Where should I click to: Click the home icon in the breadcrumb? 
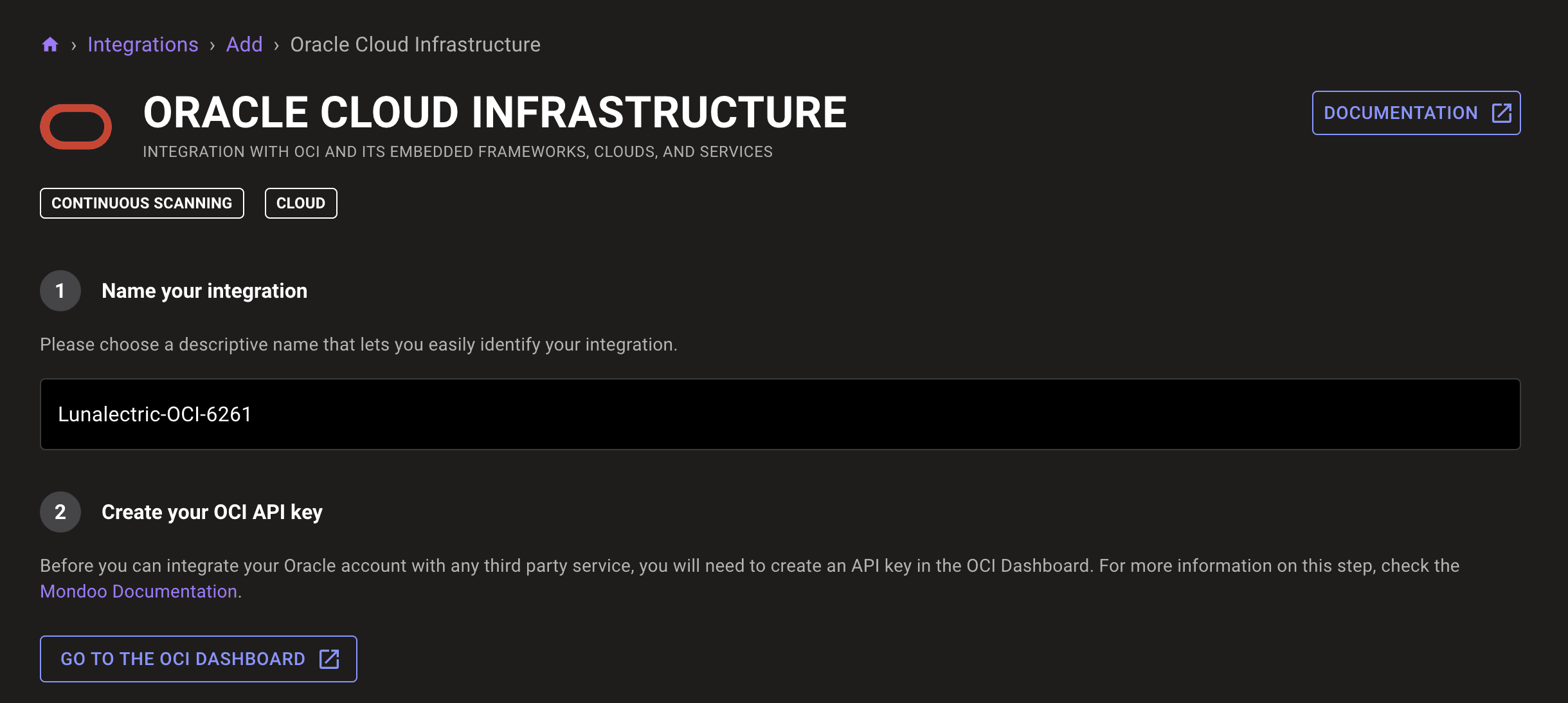50,44
